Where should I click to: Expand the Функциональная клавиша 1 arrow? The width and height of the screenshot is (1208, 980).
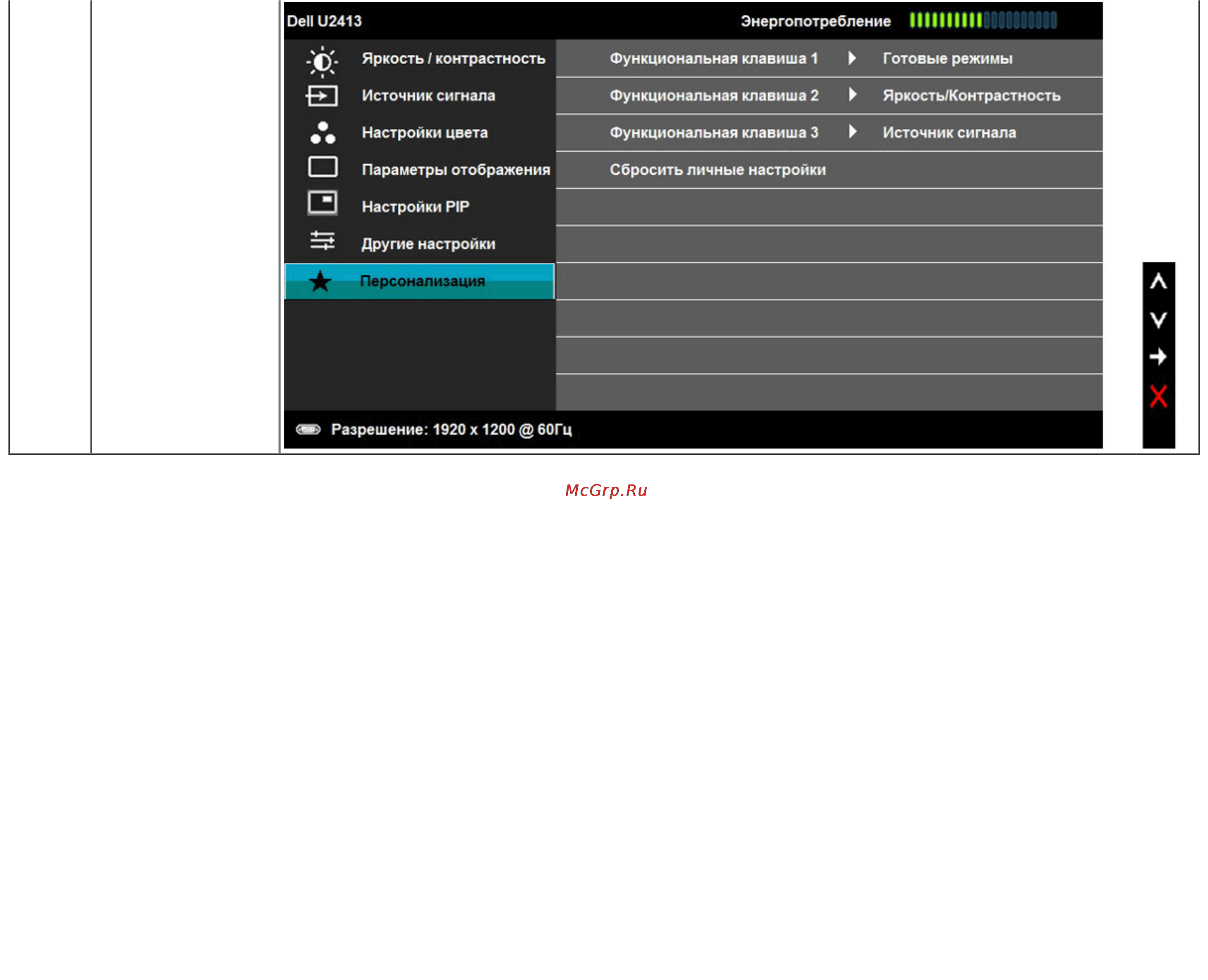(x=852, y=58)
